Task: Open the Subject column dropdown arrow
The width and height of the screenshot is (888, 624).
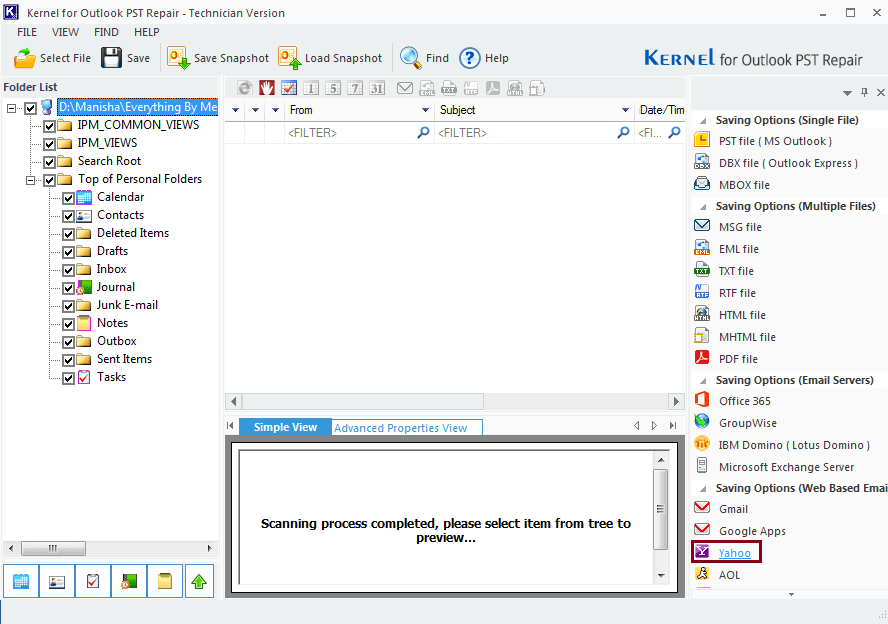Action: (625, 110)
